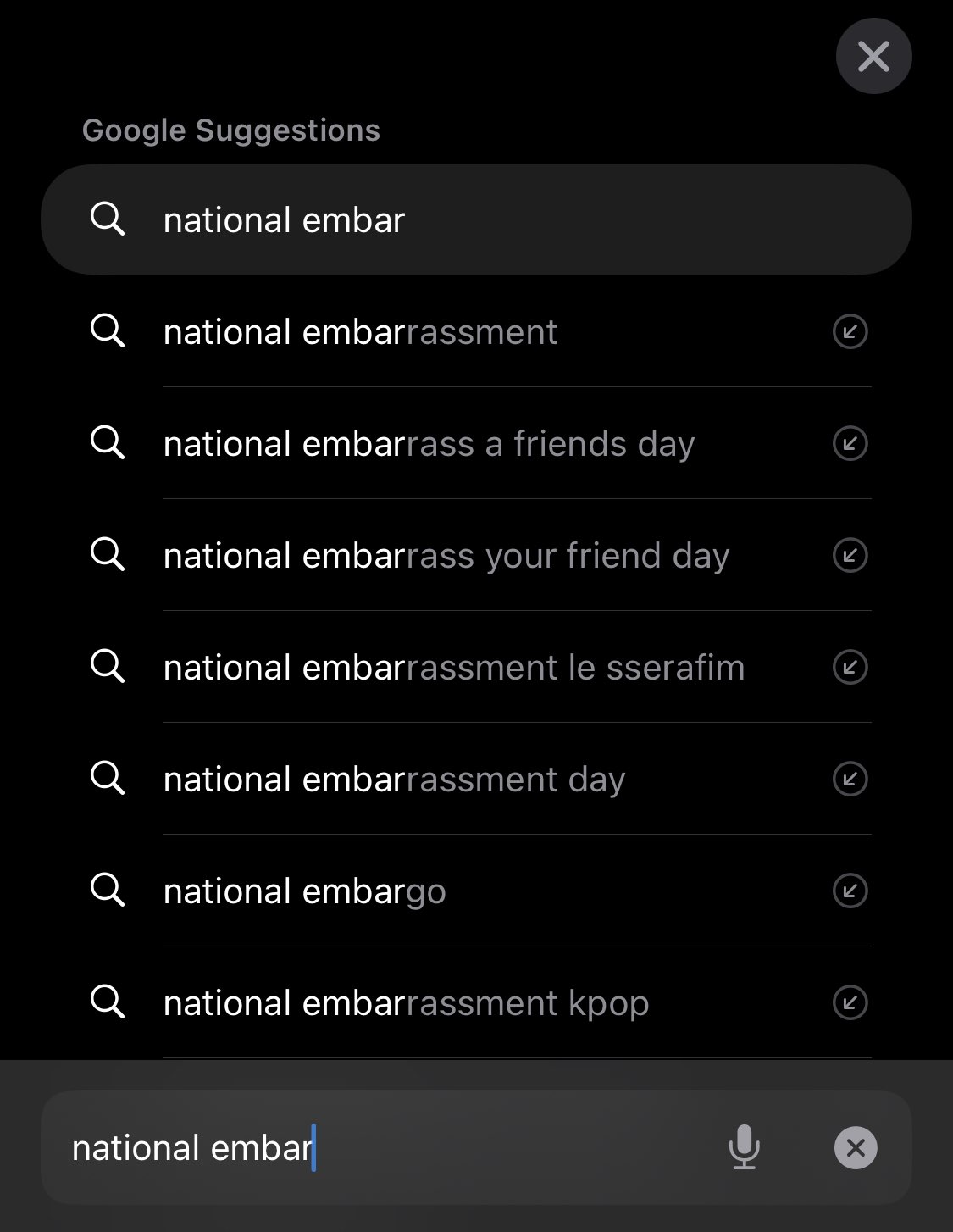Viewport: 953px width, 1232px height.
Task: Insert 'embarrass a friends day' using its arrow icon
Action: click(850, 443)
